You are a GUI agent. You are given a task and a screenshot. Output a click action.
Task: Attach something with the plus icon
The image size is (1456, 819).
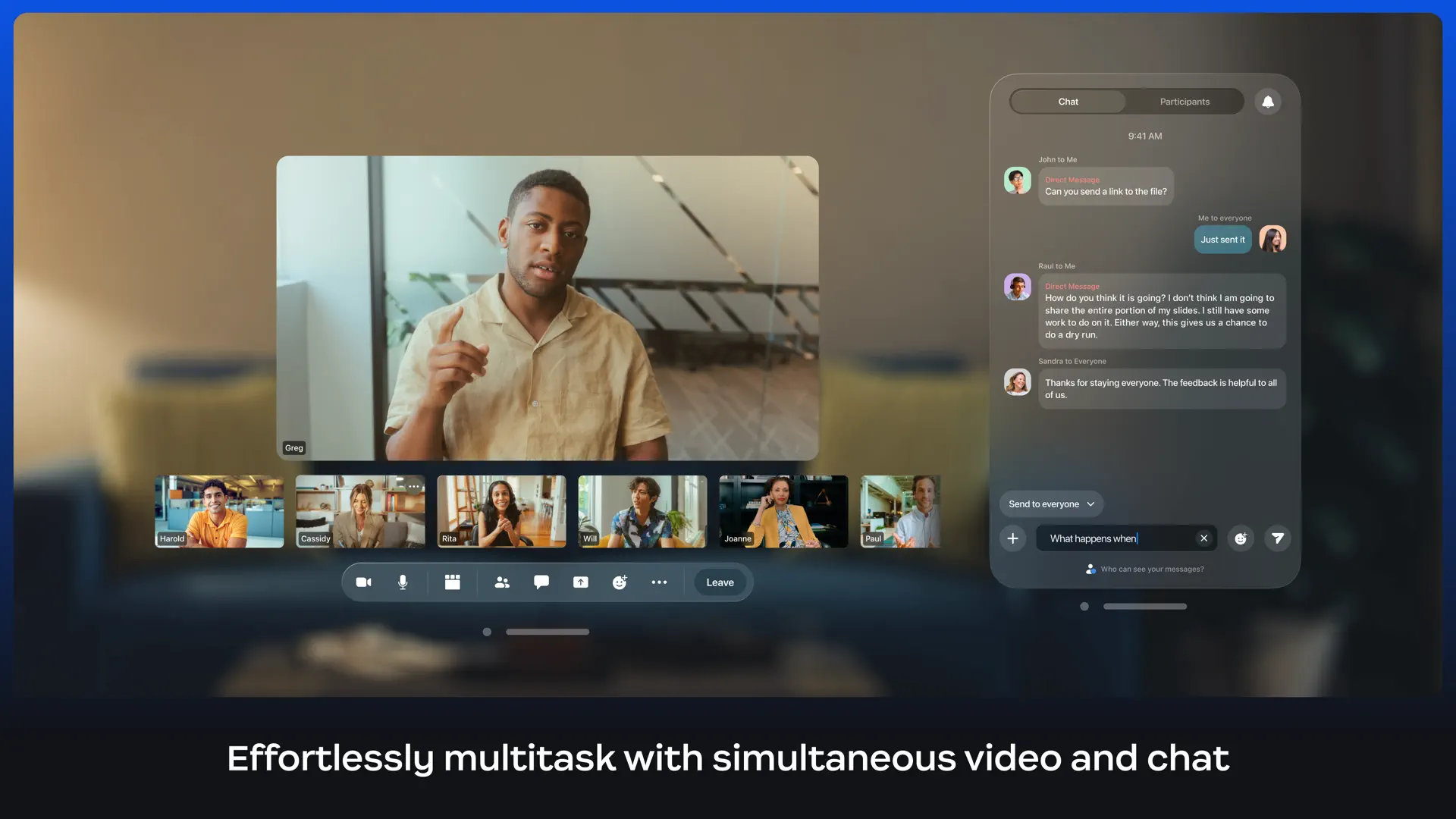point(1012,538)
